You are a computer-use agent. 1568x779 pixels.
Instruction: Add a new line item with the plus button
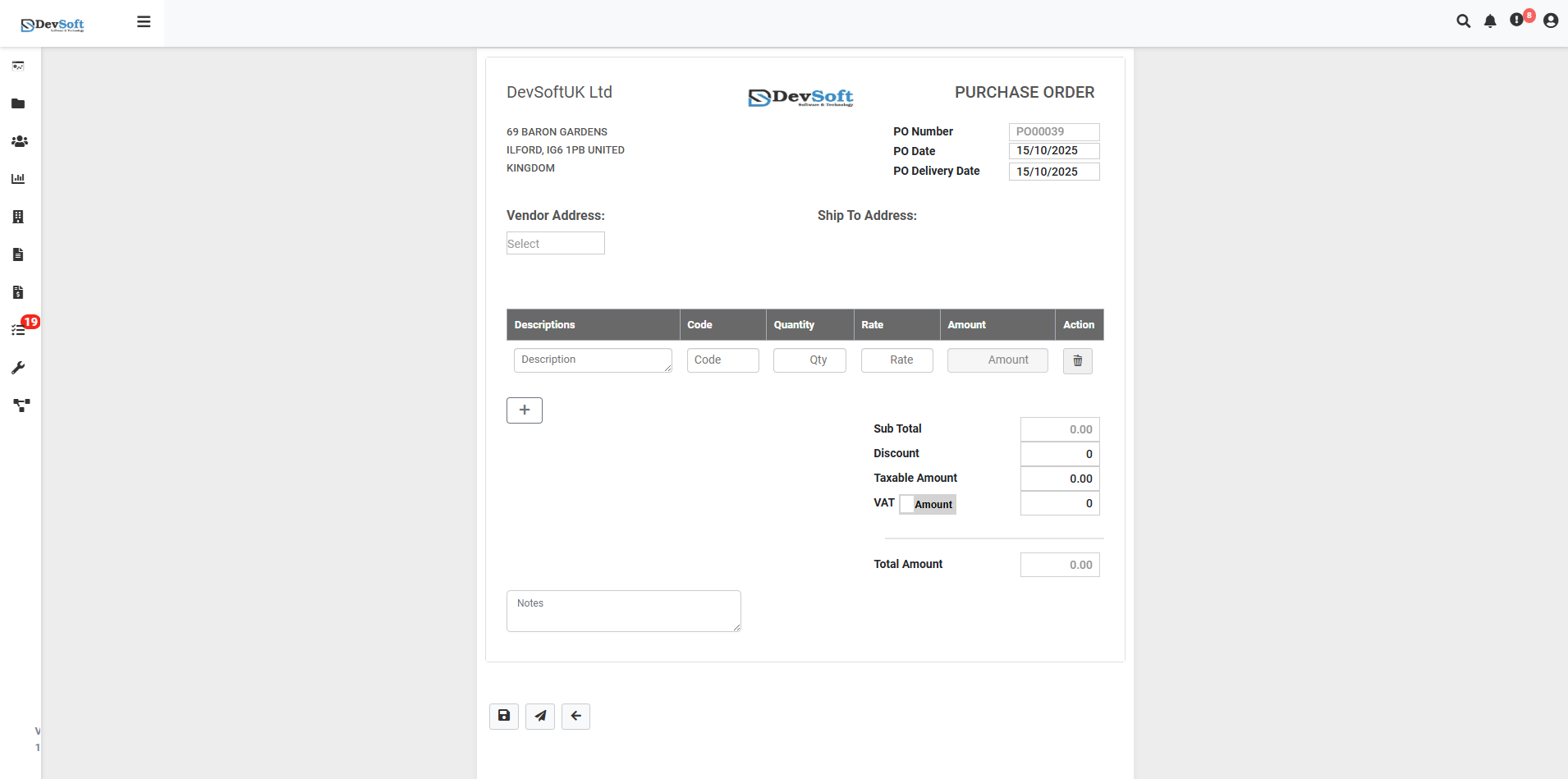(525, 410)
